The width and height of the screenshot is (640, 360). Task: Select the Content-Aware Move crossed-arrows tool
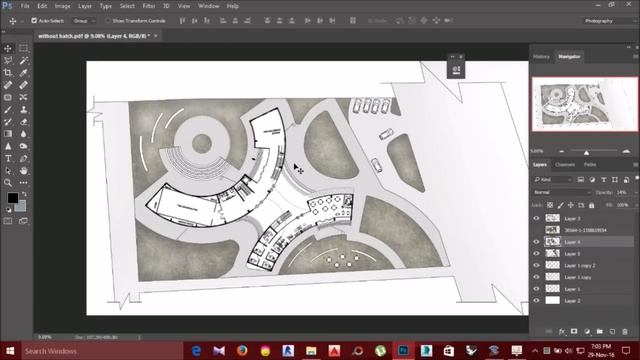click(23, 98)
